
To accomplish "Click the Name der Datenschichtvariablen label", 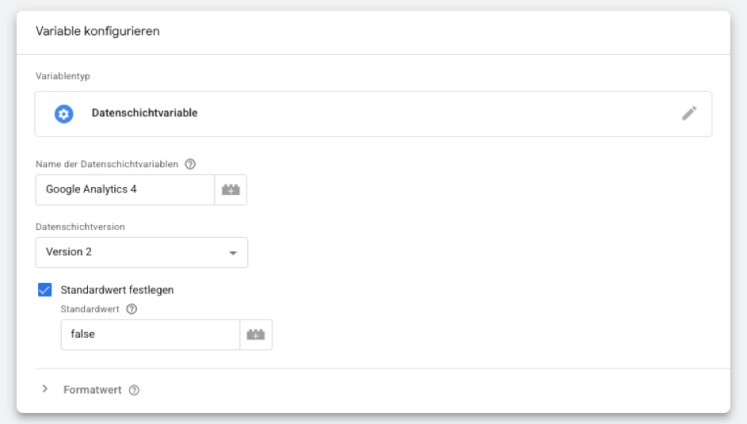I will [x=107, y=164].
